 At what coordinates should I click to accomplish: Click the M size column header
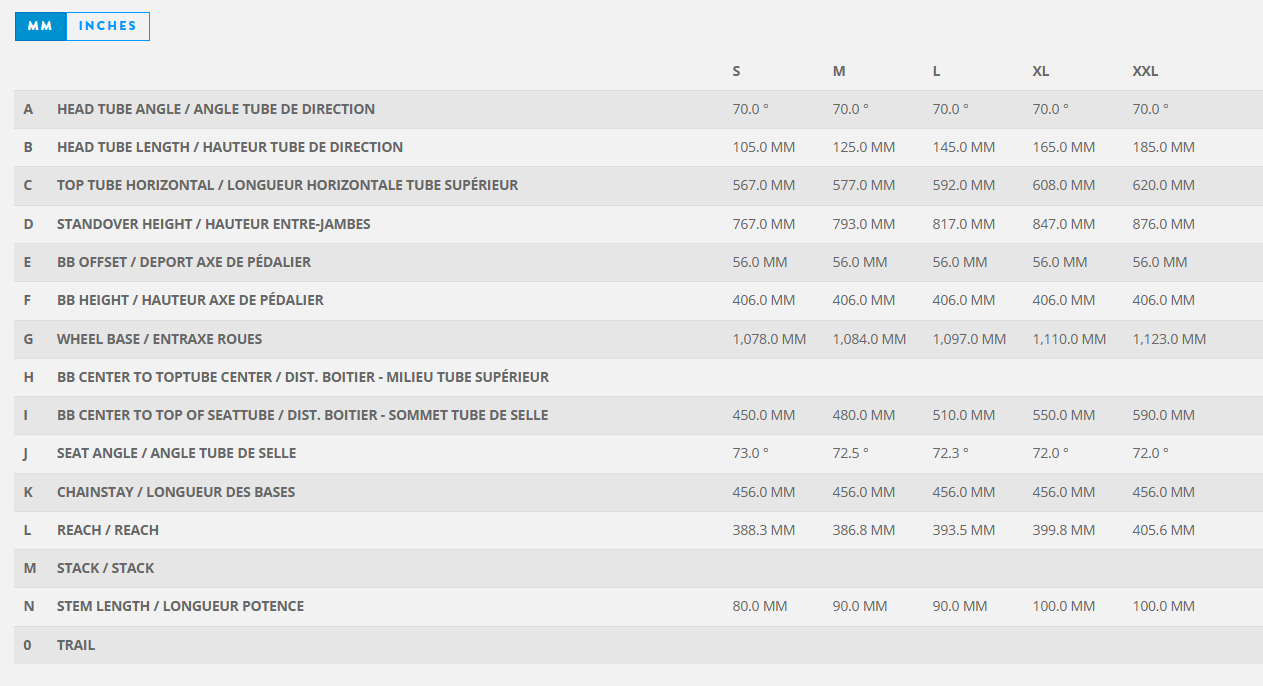coord(839,71)
